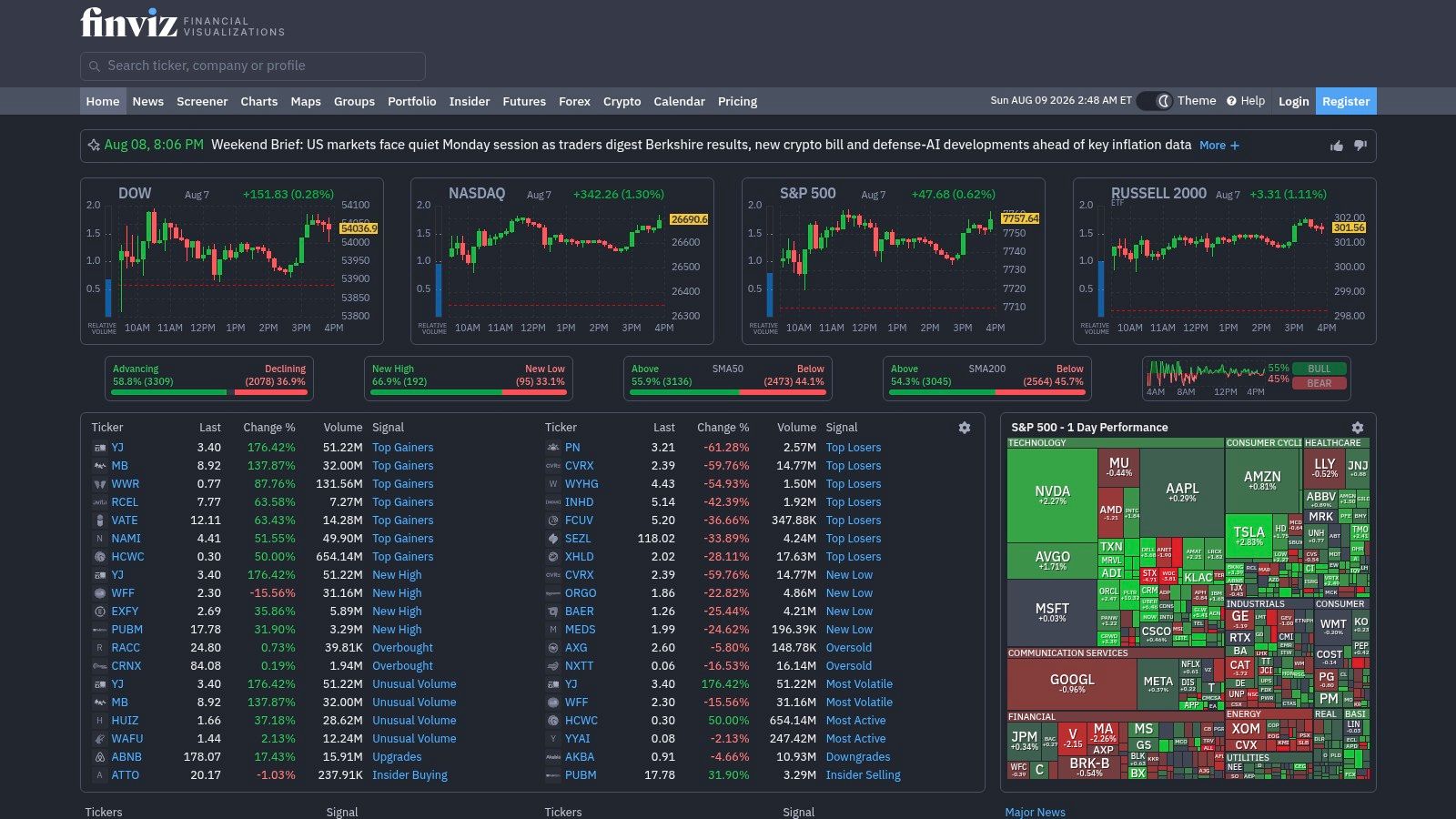Image resolution: width=1456 pixels, height=819 pixels.
Task: Click the search magnifier icon
Action: (94, 66)
